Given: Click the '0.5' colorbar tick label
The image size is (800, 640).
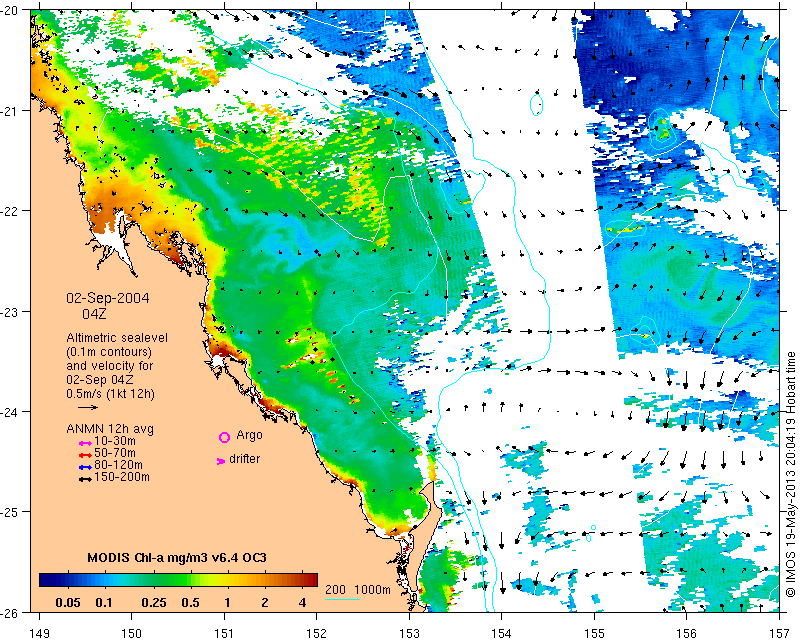Looking at the screenshot, I should click(190, 603).
